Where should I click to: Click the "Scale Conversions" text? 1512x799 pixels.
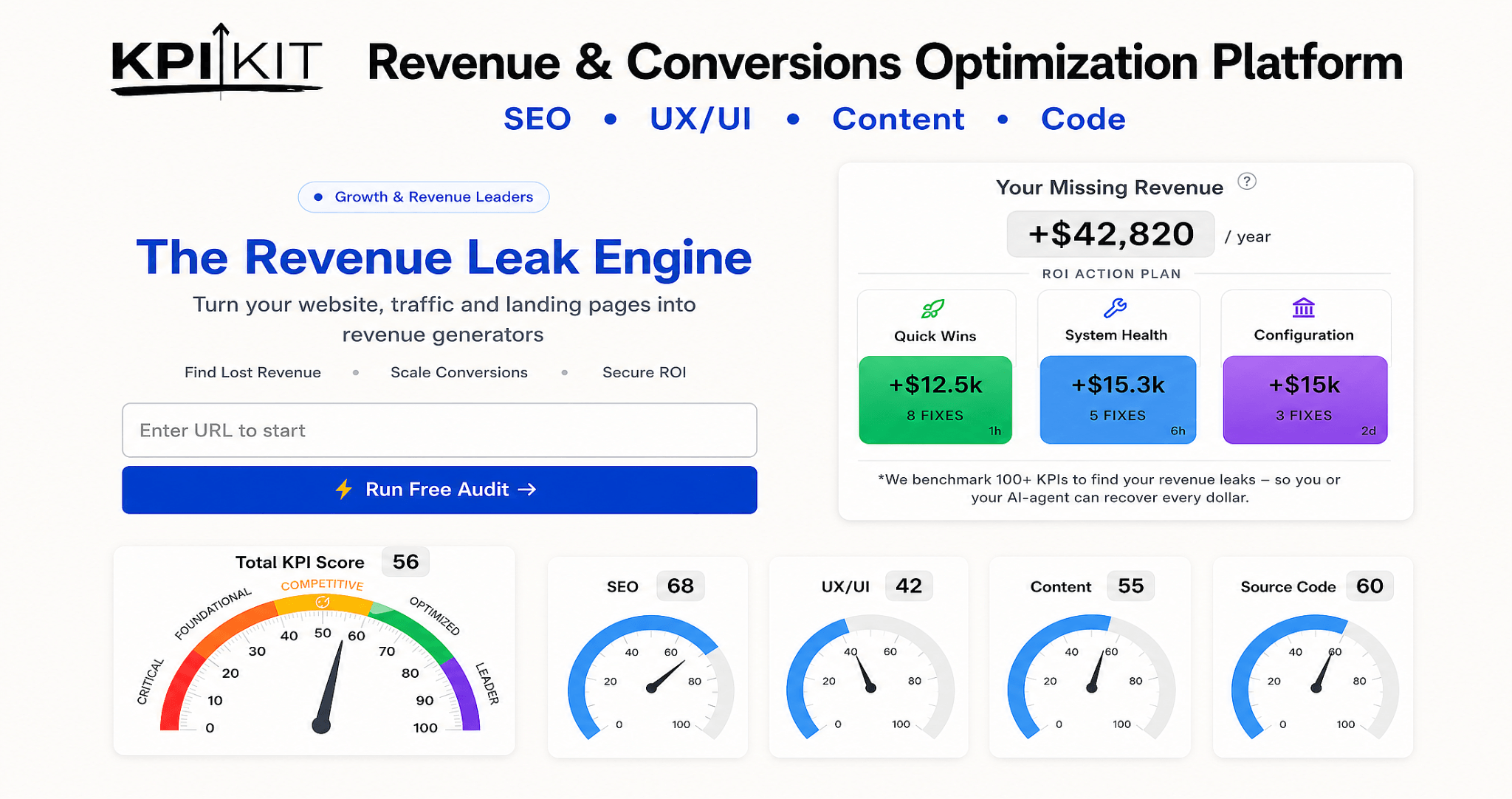pyautogui.click(x=459, y=372)
